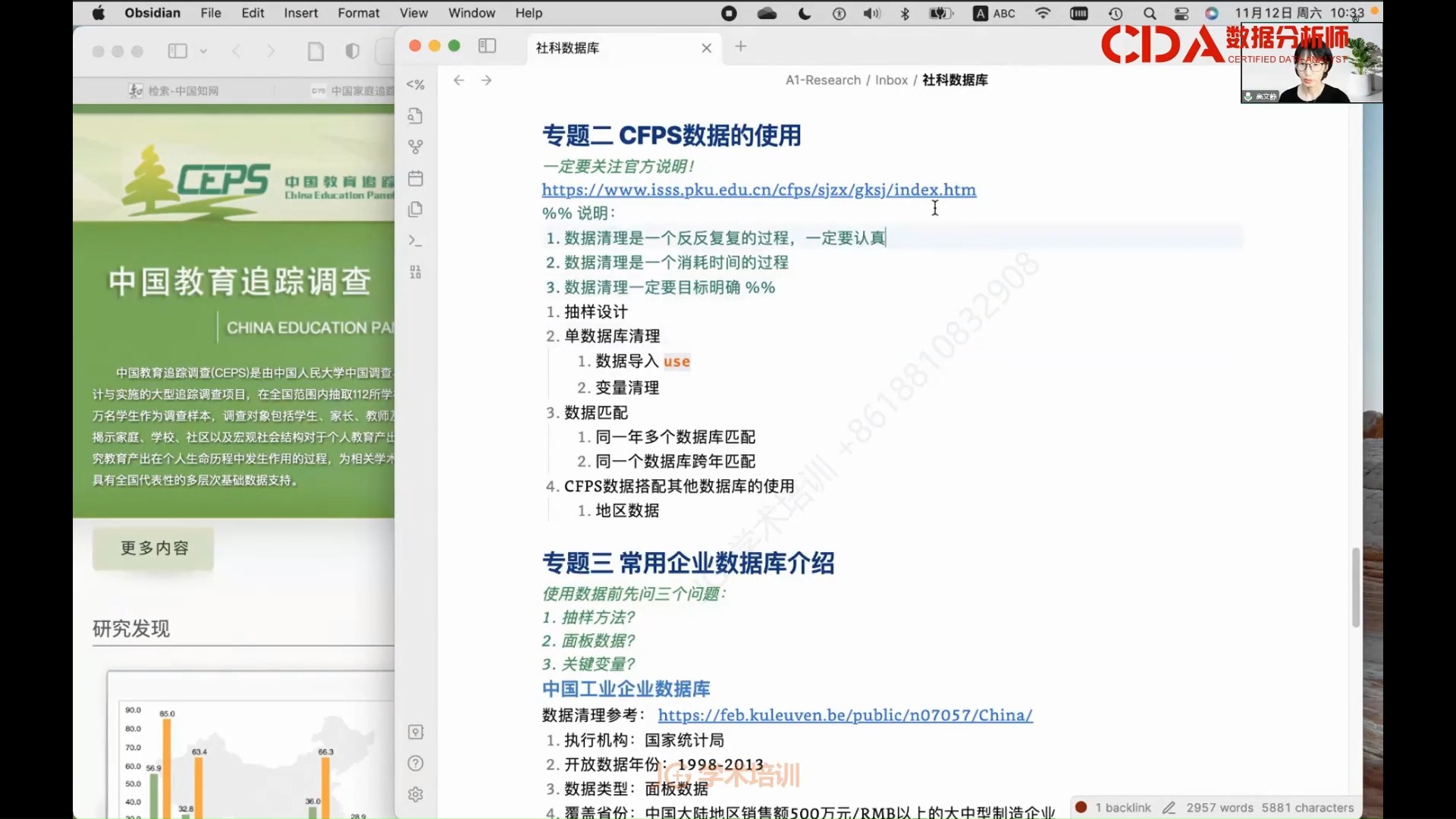Click the edit mode pencil icon in status bar
This screenshot has width=1456, height=819.
[x=1169, y=808]
